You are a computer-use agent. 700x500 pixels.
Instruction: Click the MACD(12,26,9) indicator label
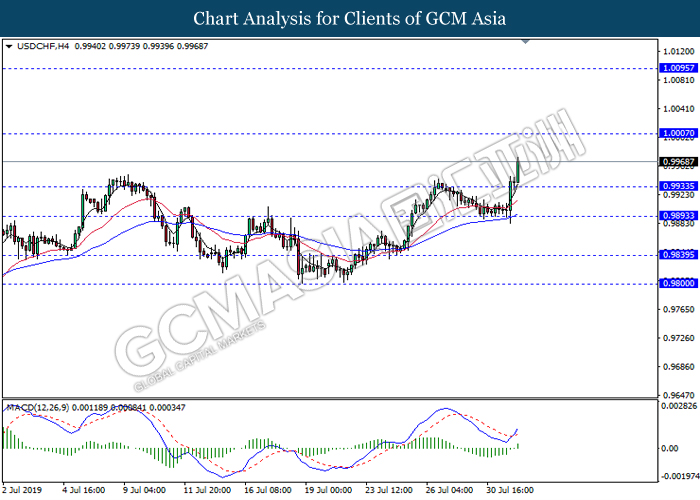click(x=38, y=408)
